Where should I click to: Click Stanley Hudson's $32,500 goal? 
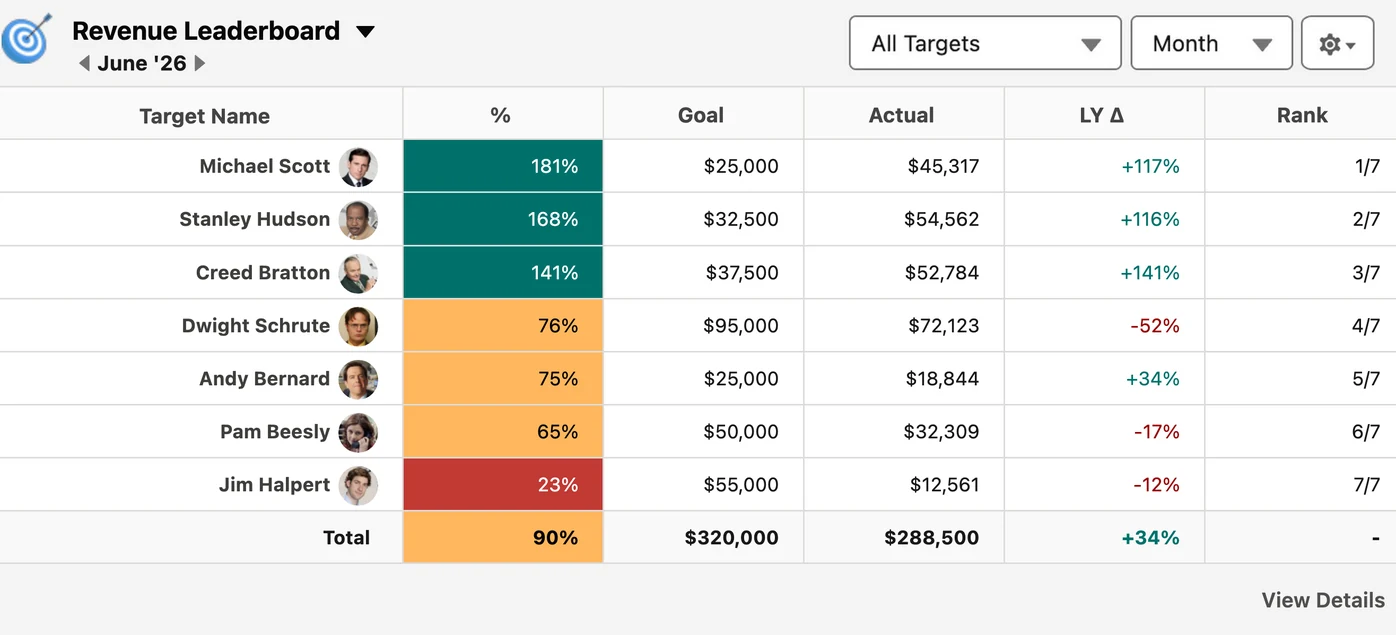pos(741,219)
